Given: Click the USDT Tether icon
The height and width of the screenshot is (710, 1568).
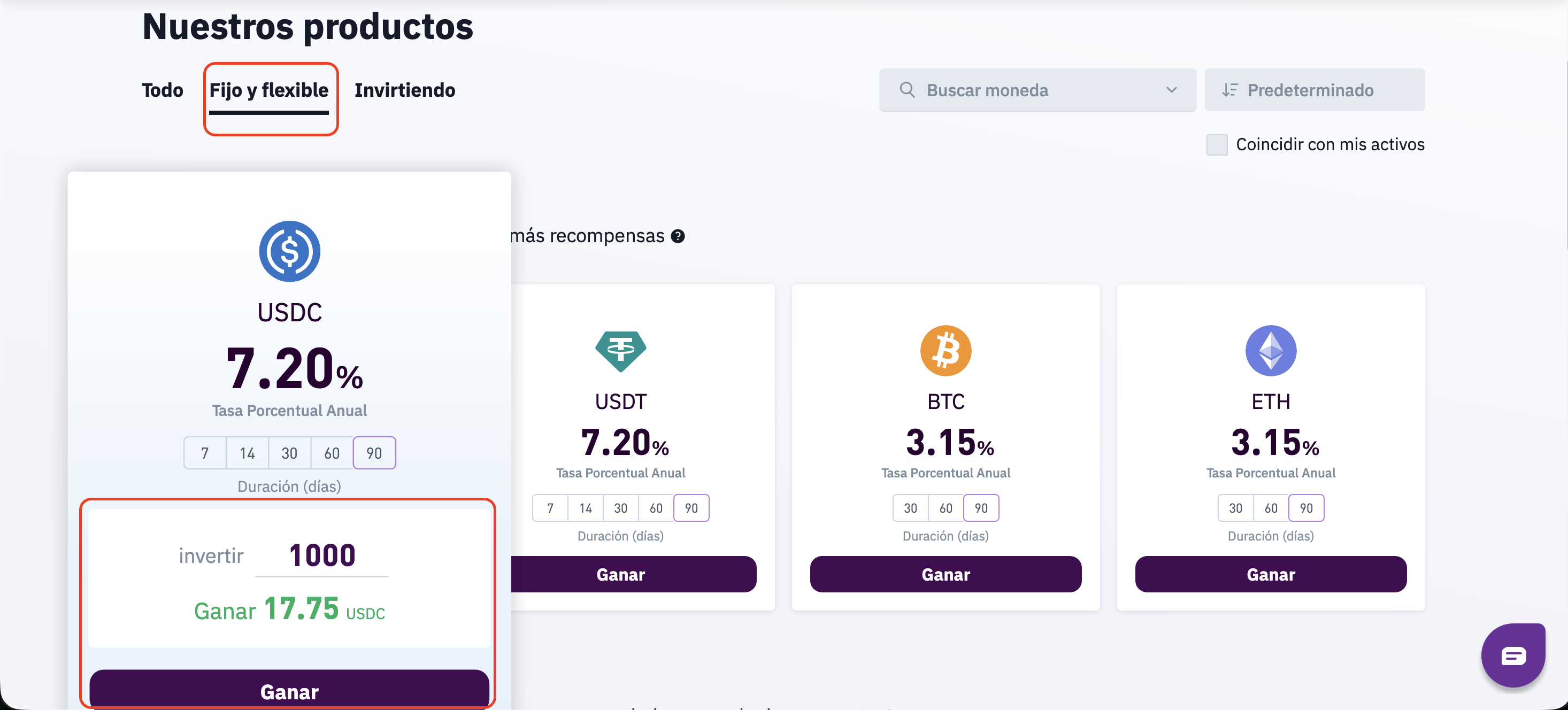Looking at the screenshot, I should coord(620,350).
